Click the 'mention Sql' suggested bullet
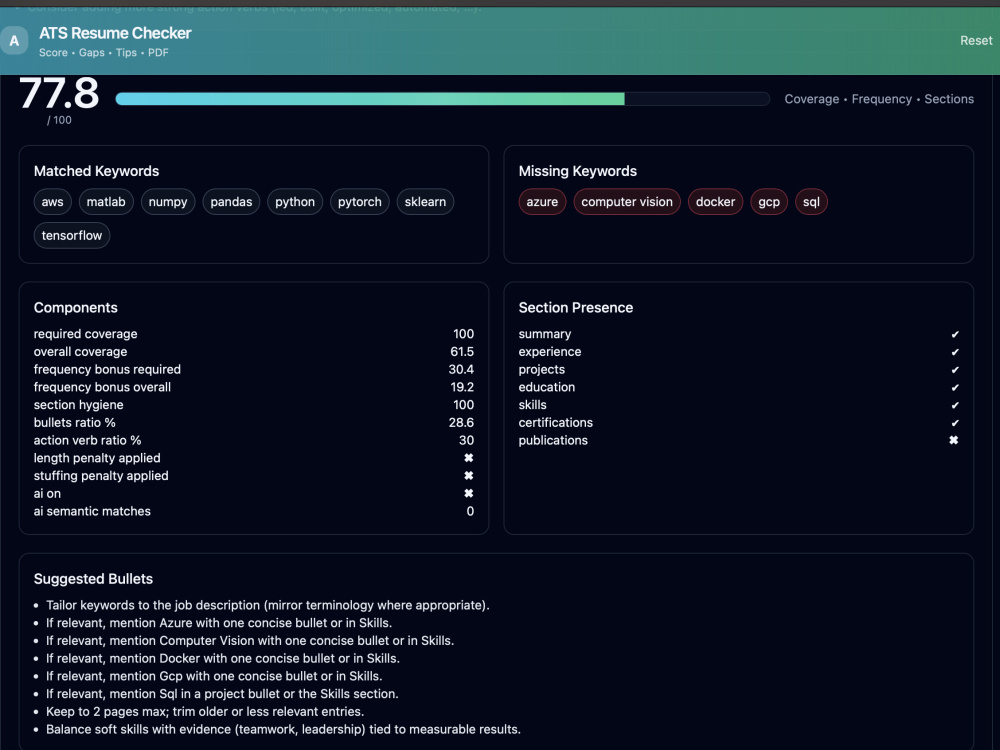Viewport: 1000px width, 750px height. pyautogui.click(x=222, y=694)
